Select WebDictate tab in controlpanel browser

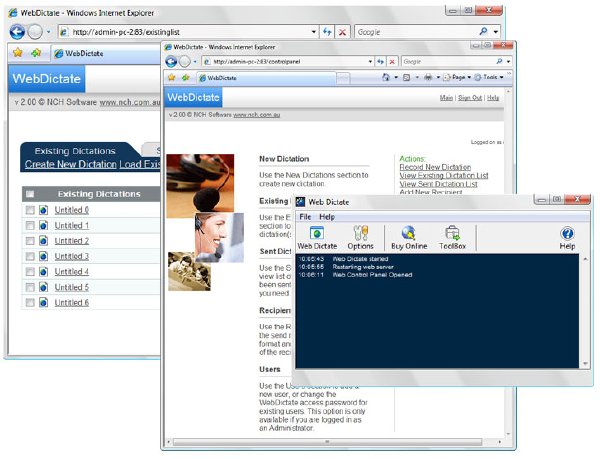266,78
